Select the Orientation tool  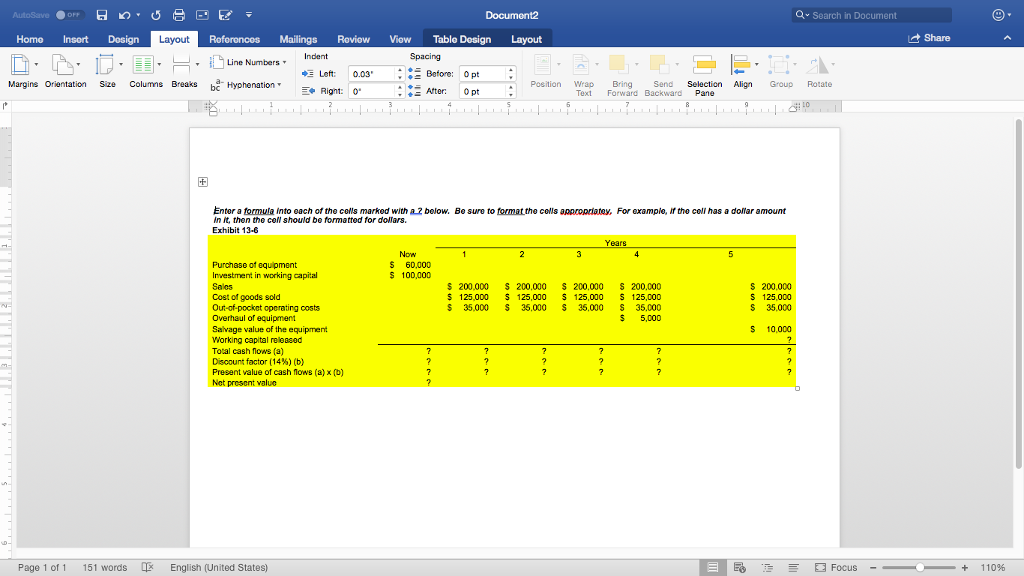point(65,72)
